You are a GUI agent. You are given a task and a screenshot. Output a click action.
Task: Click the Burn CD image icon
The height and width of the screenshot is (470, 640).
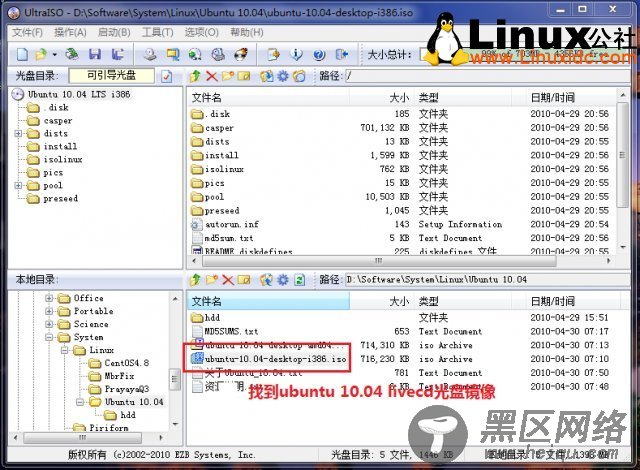point(241,54)
